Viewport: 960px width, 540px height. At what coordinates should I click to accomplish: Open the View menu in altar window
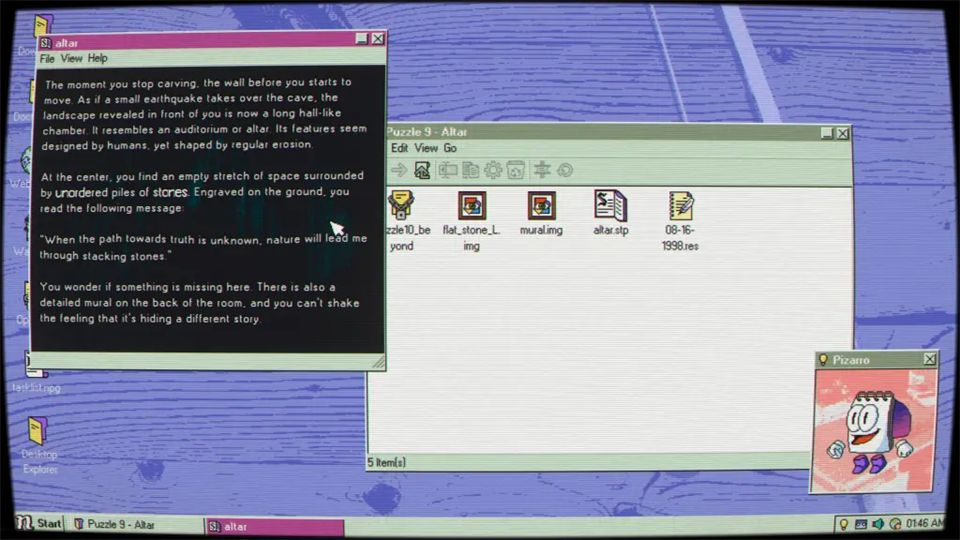coord(71,59)
